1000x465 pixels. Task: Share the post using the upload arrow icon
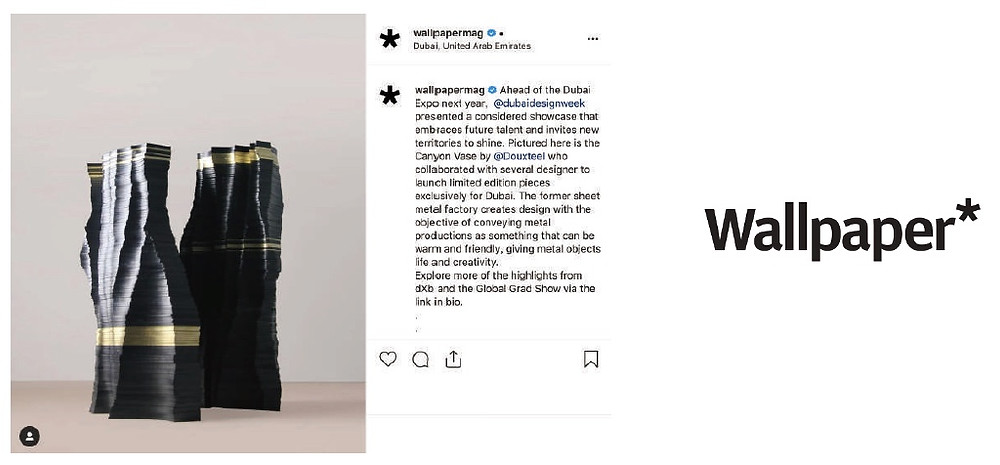(453, 359)
